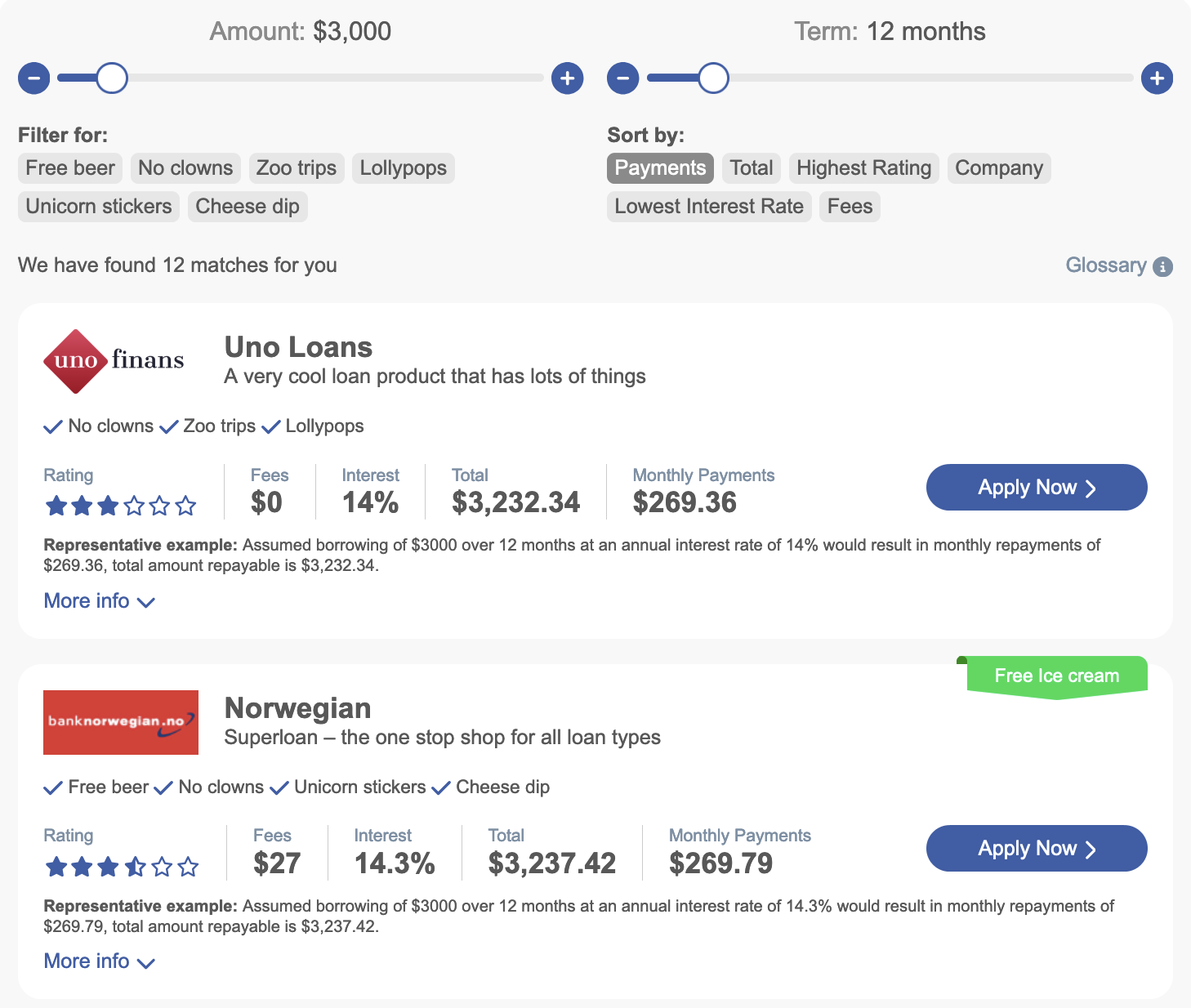Toggle the No clowns filter

(x=185, y=168)
